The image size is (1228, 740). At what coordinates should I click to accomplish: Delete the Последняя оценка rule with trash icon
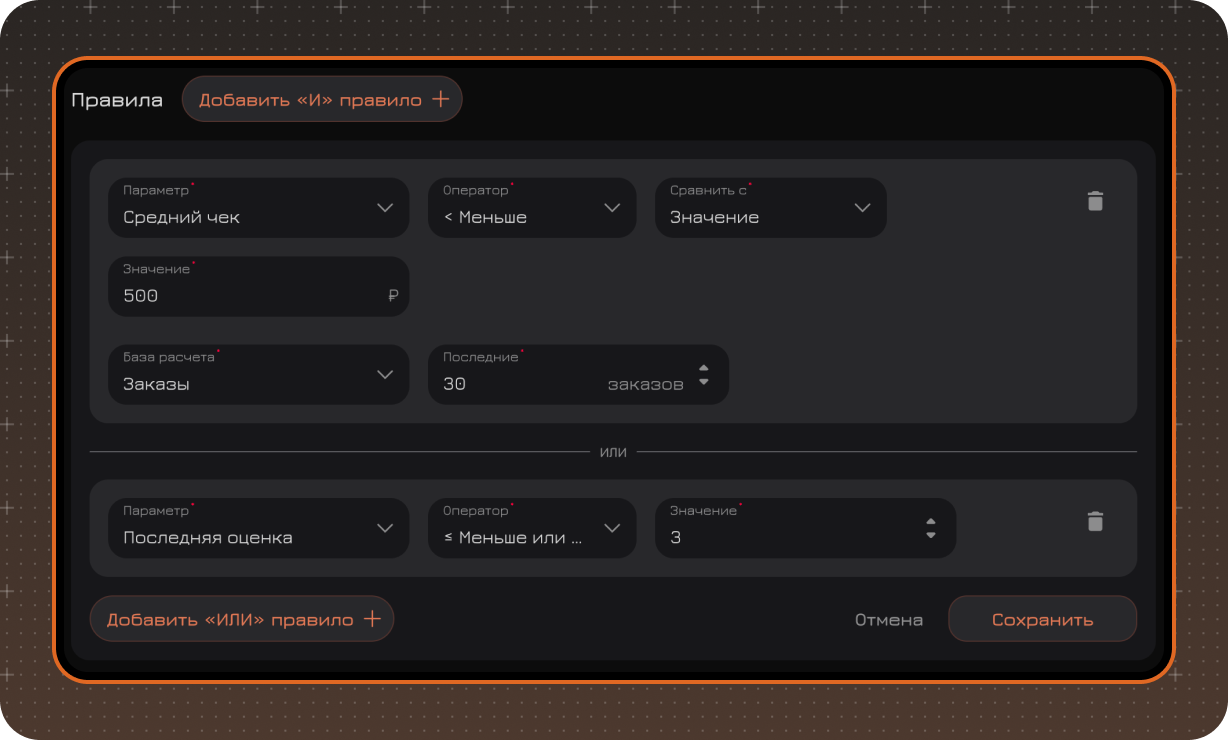click(1095, 521)
